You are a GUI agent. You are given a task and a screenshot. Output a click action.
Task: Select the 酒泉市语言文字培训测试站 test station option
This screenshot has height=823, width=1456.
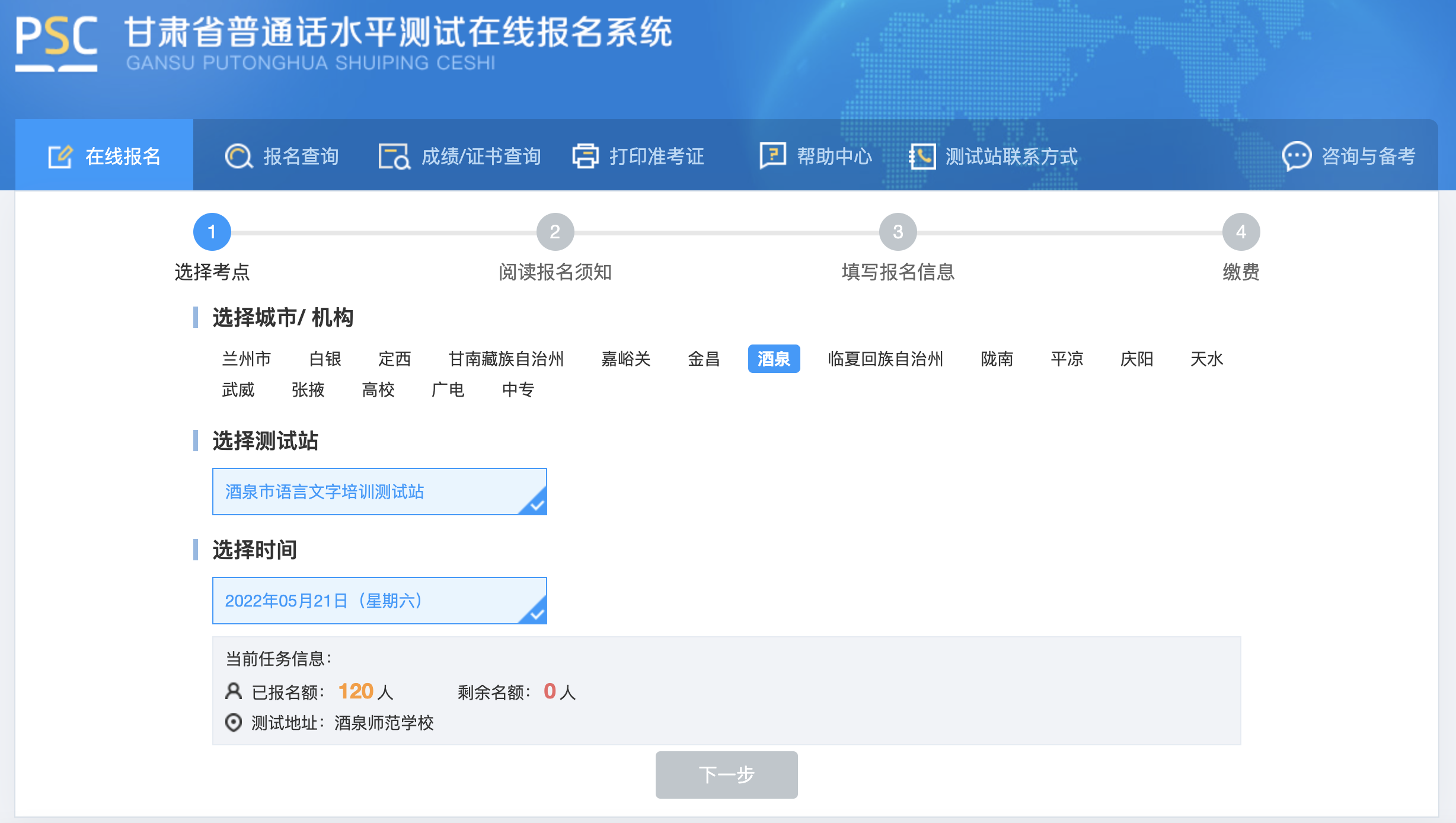click(x=379, y=492)
